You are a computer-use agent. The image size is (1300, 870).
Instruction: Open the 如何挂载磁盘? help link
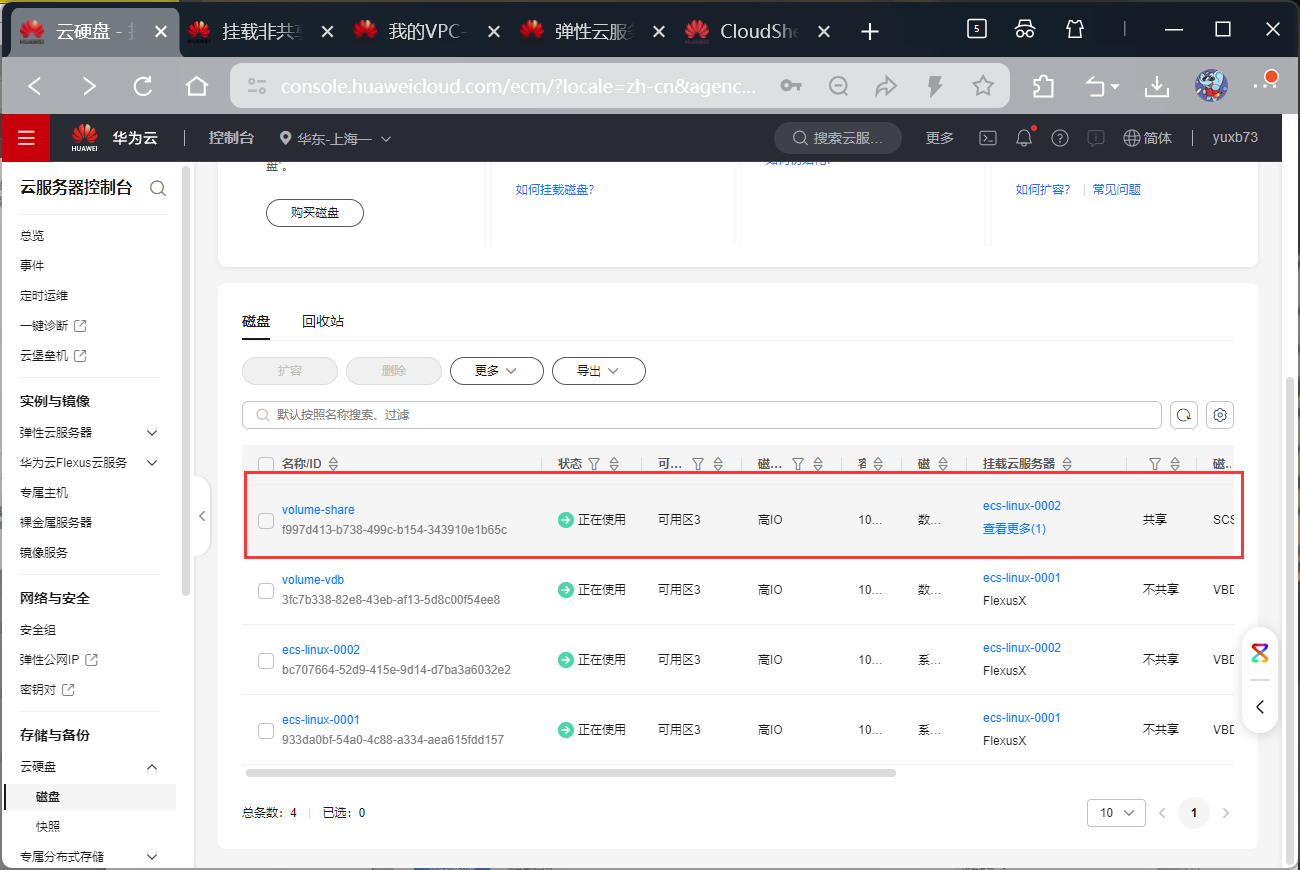pos(555,190)
